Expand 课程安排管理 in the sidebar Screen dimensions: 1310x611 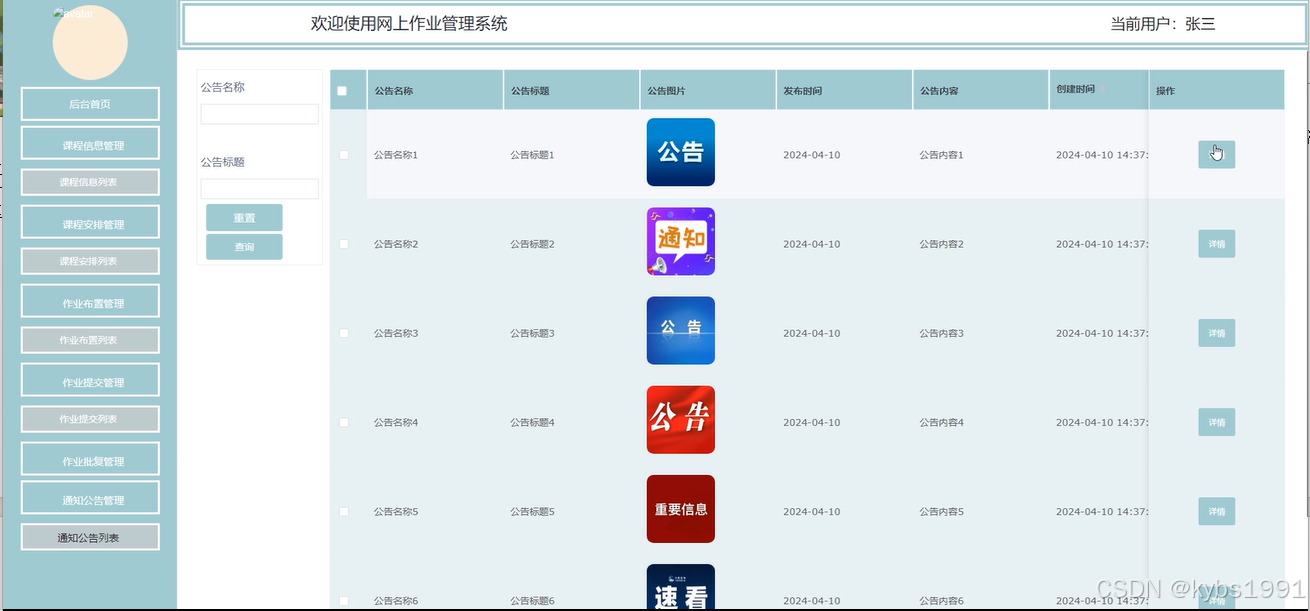[90, 224]
